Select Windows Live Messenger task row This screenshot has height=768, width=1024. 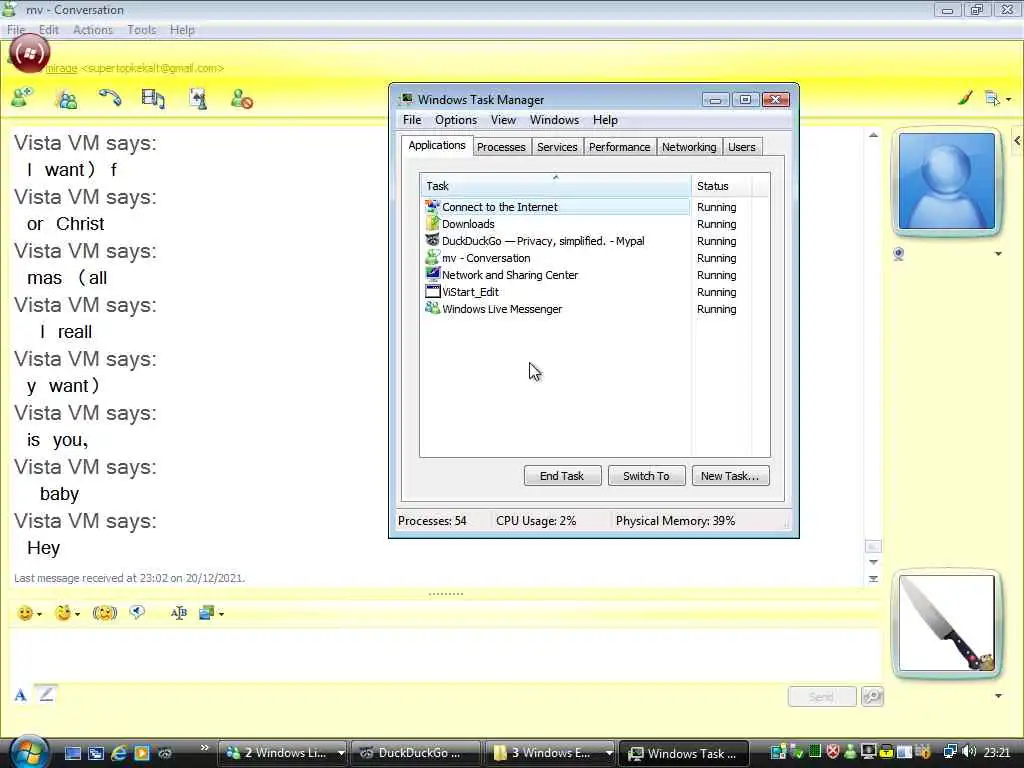556,309
